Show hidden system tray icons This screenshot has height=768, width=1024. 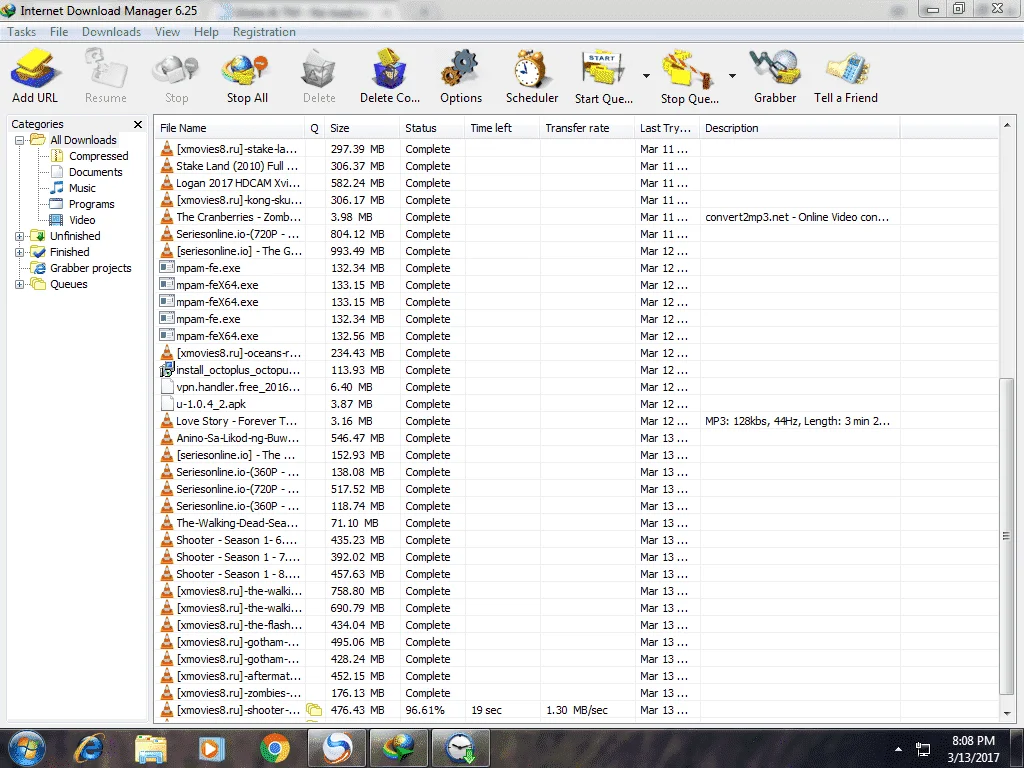click(x=899, y=749)
